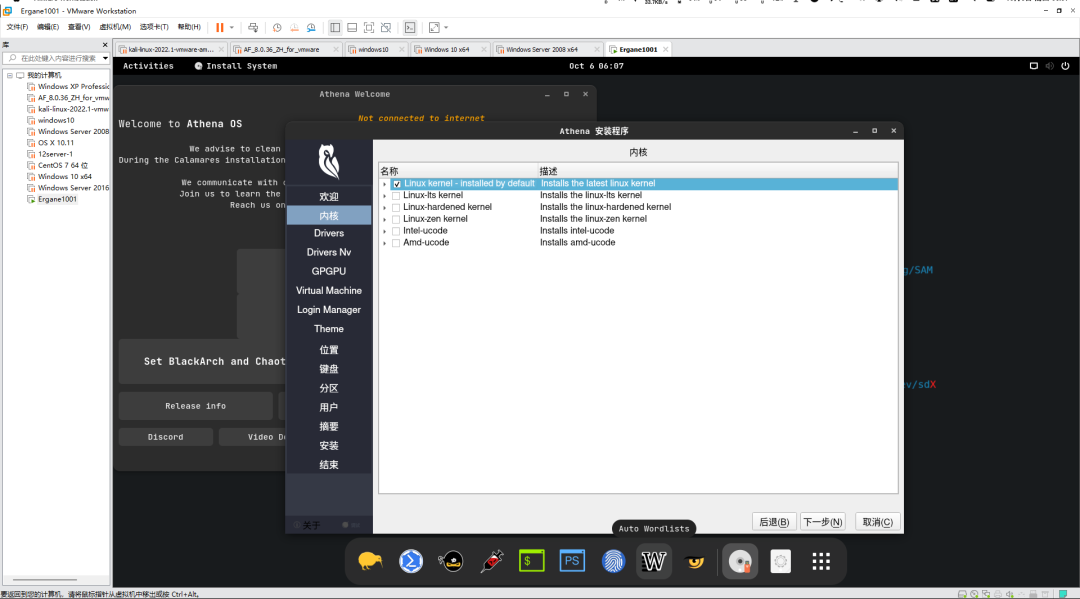Expand the Linux kernel default row arrow
Image resolution: width=1080 pixels, height=599 pixels.
coord(385,184)
